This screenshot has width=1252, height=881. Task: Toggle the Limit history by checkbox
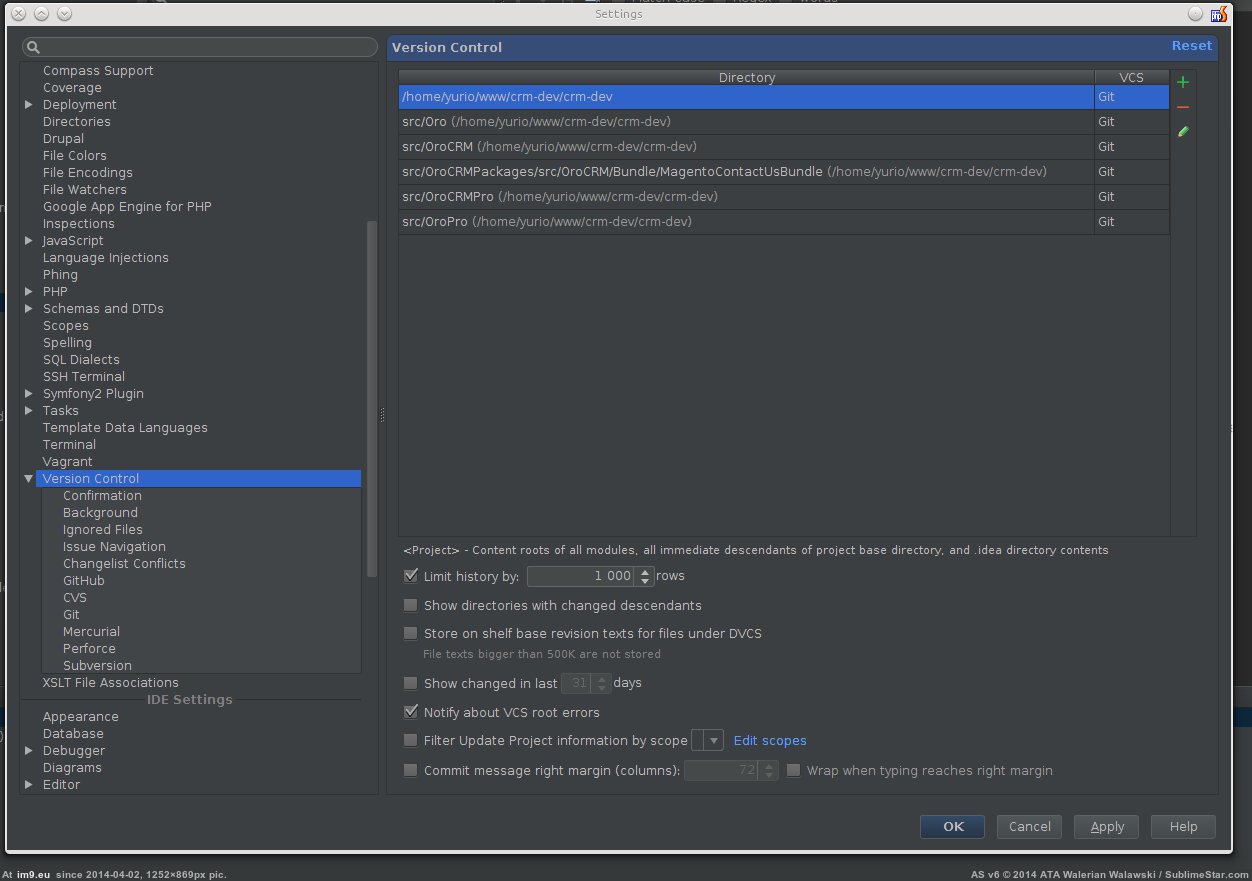(x=410, y=576)
